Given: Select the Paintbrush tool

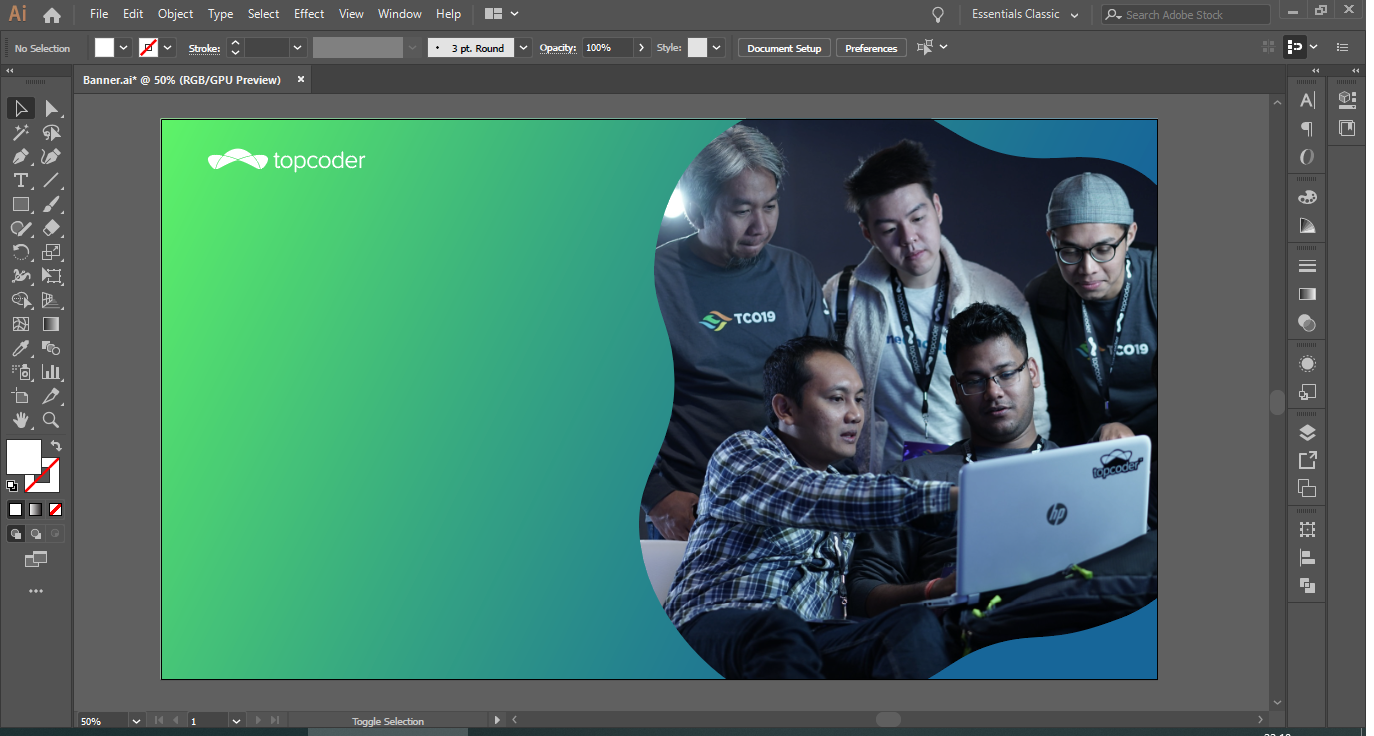Looking at the screenshot, I should [52, 204].
